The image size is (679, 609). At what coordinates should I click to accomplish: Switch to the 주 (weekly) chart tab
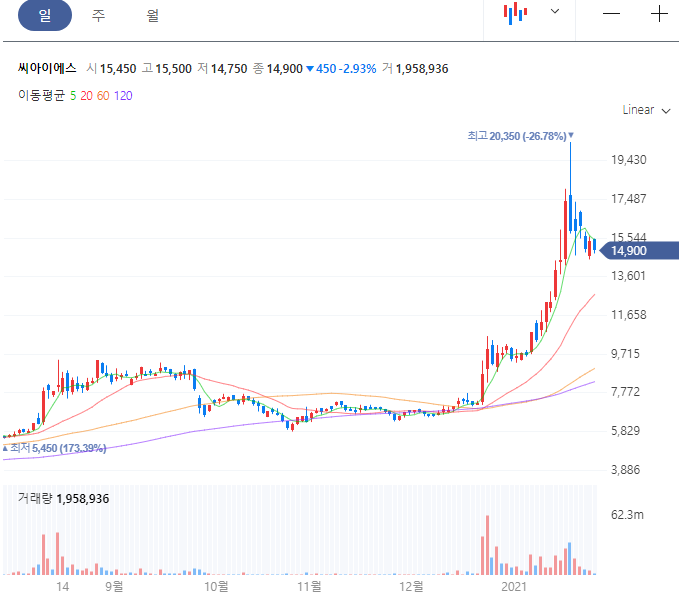tap(98, 15)
